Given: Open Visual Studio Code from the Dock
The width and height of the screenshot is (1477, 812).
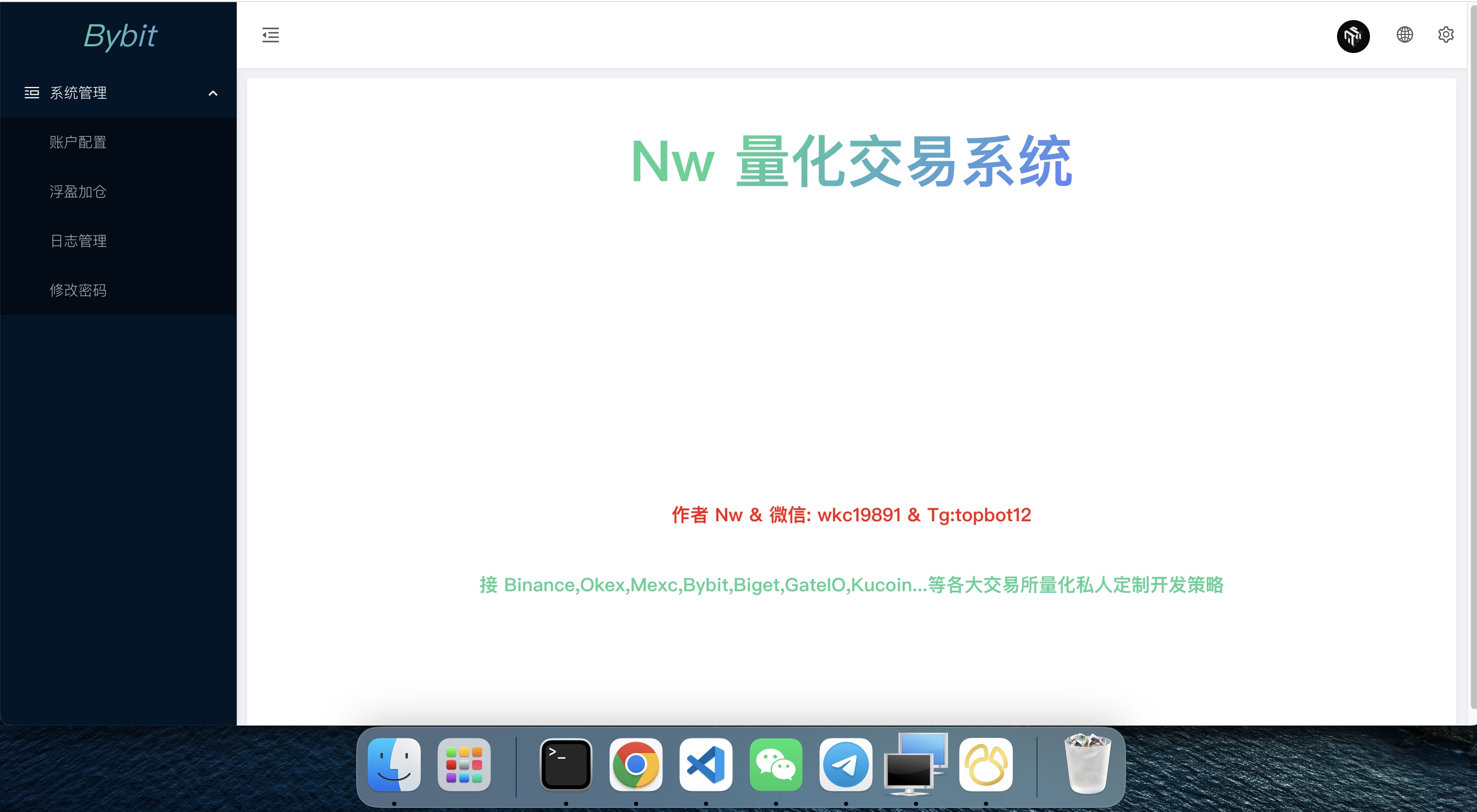Looking at the screenshot, I should (705, 765).
